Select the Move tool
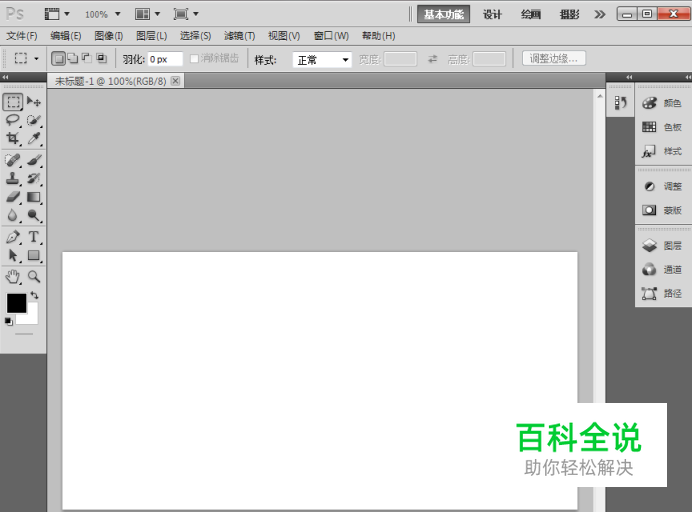This screenshot has width=692, height=512. [34, 102]
